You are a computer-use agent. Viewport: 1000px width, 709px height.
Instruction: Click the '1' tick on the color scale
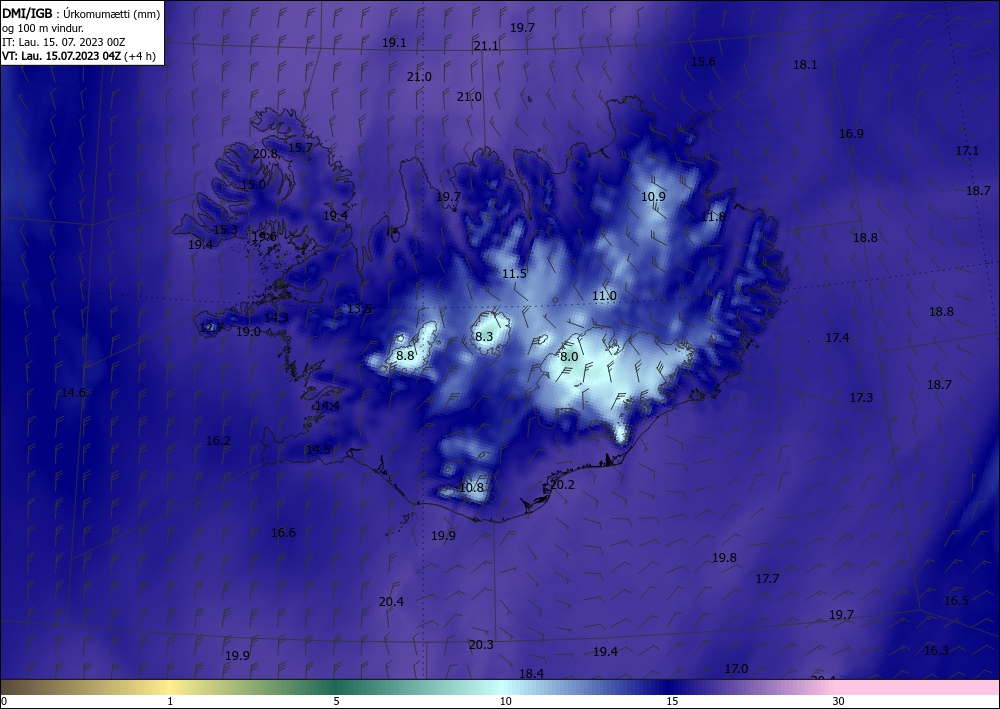[x=170, y=702]
